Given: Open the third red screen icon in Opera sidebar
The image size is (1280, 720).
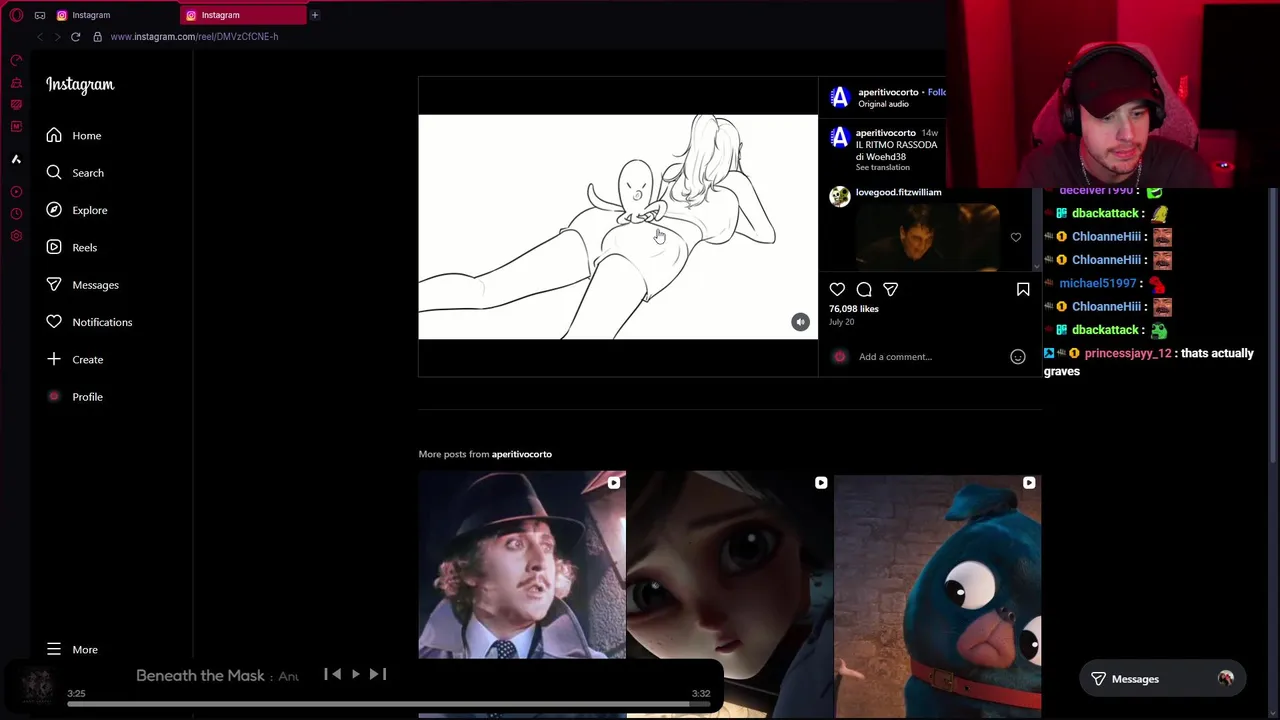Looking at the screenshot, I should [x=16, y=105].
